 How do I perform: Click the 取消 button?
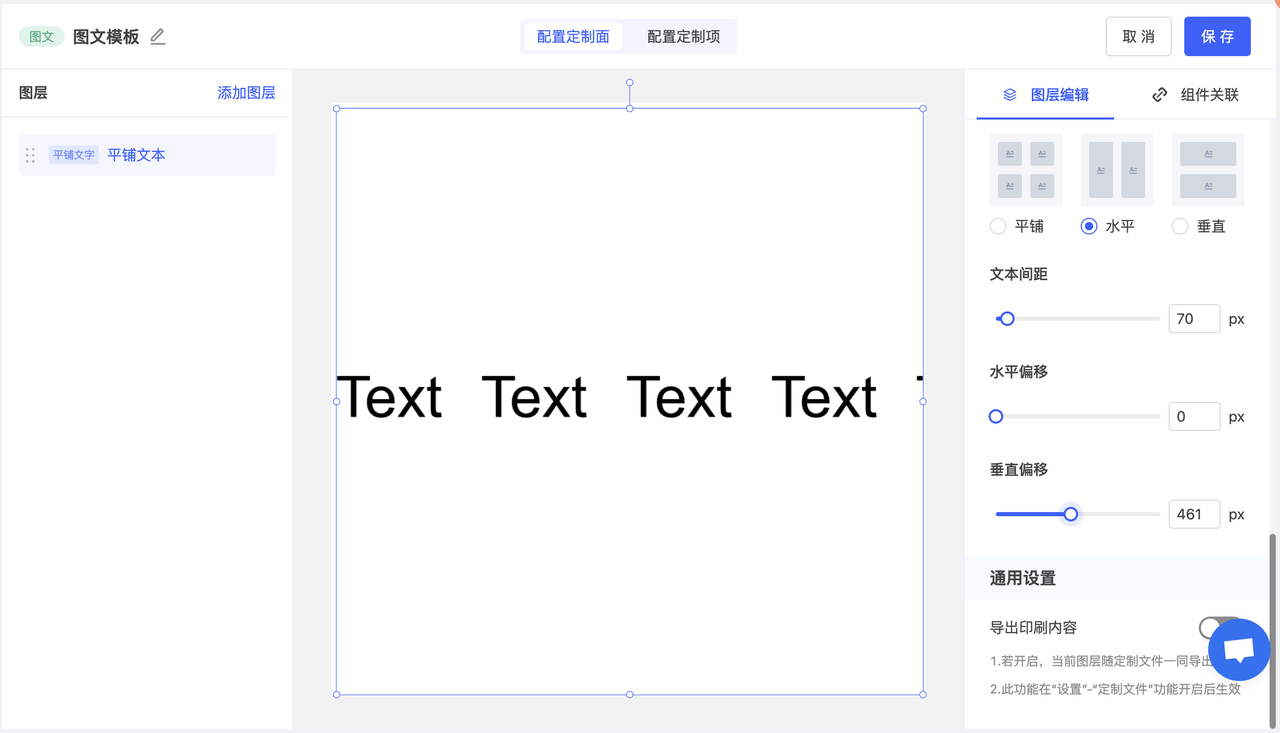1139,37
